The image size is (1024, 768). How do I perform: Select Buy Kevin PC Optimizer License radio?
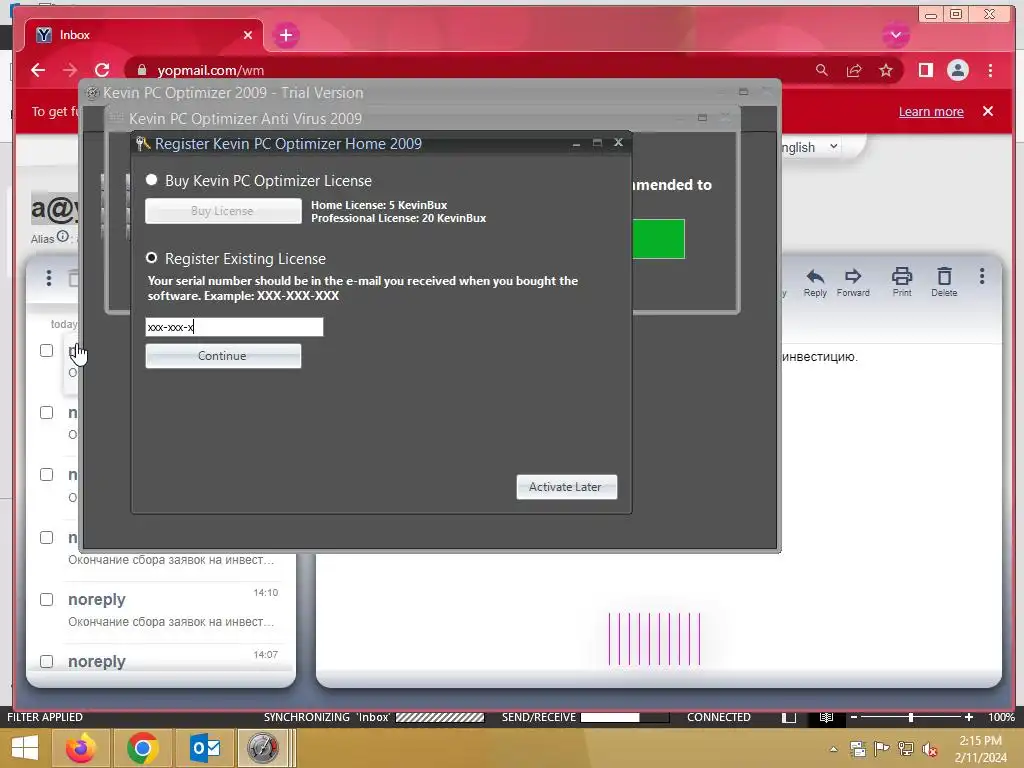click(152, 180)
